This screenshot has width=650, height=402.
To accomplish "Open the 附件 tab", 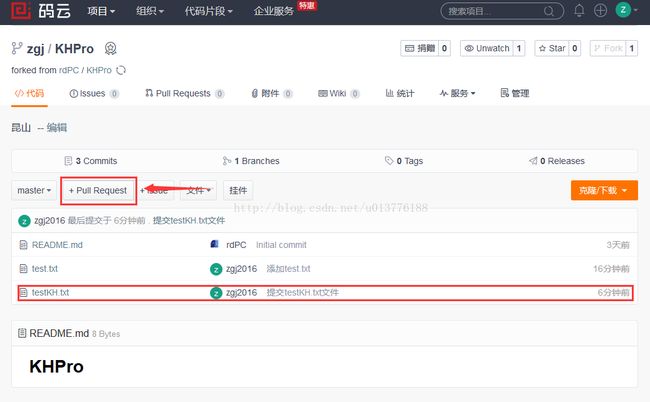I will coord(272,94).
